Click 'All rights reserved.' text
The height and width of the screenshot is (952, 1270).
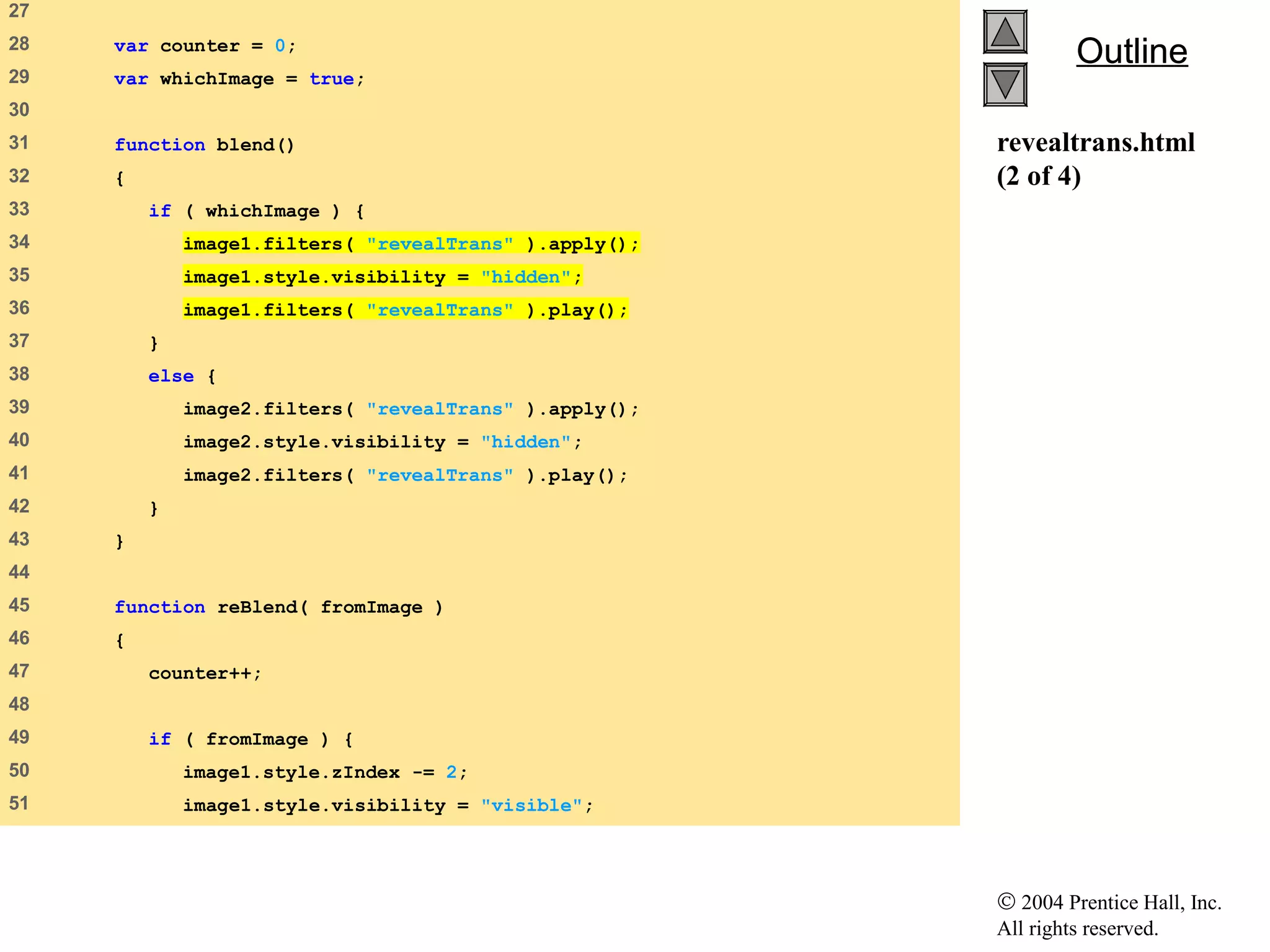point(1078,928)
